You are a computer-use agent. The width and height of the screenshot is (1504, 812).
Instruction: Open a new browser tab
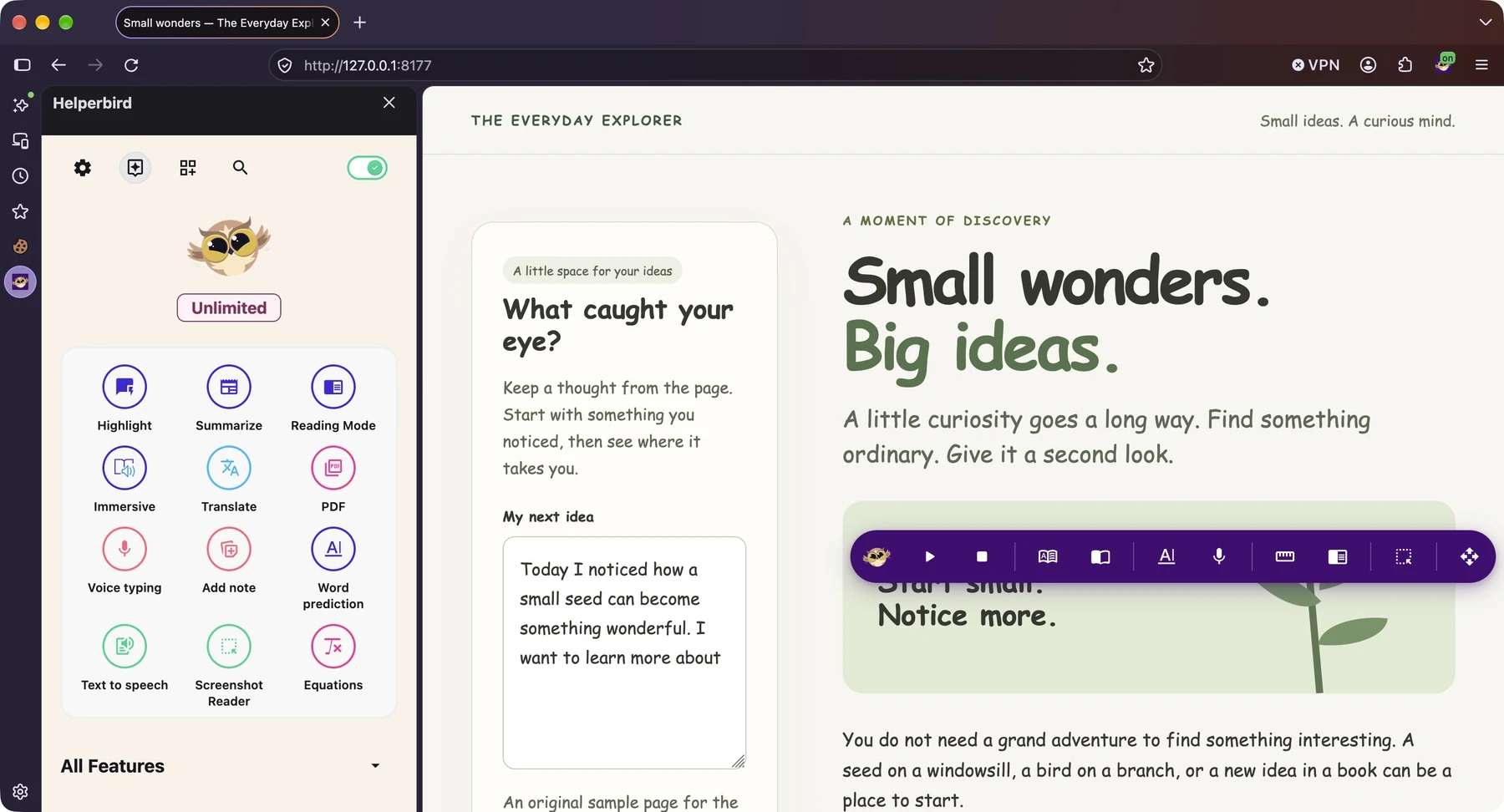click(x=360, y=23)
